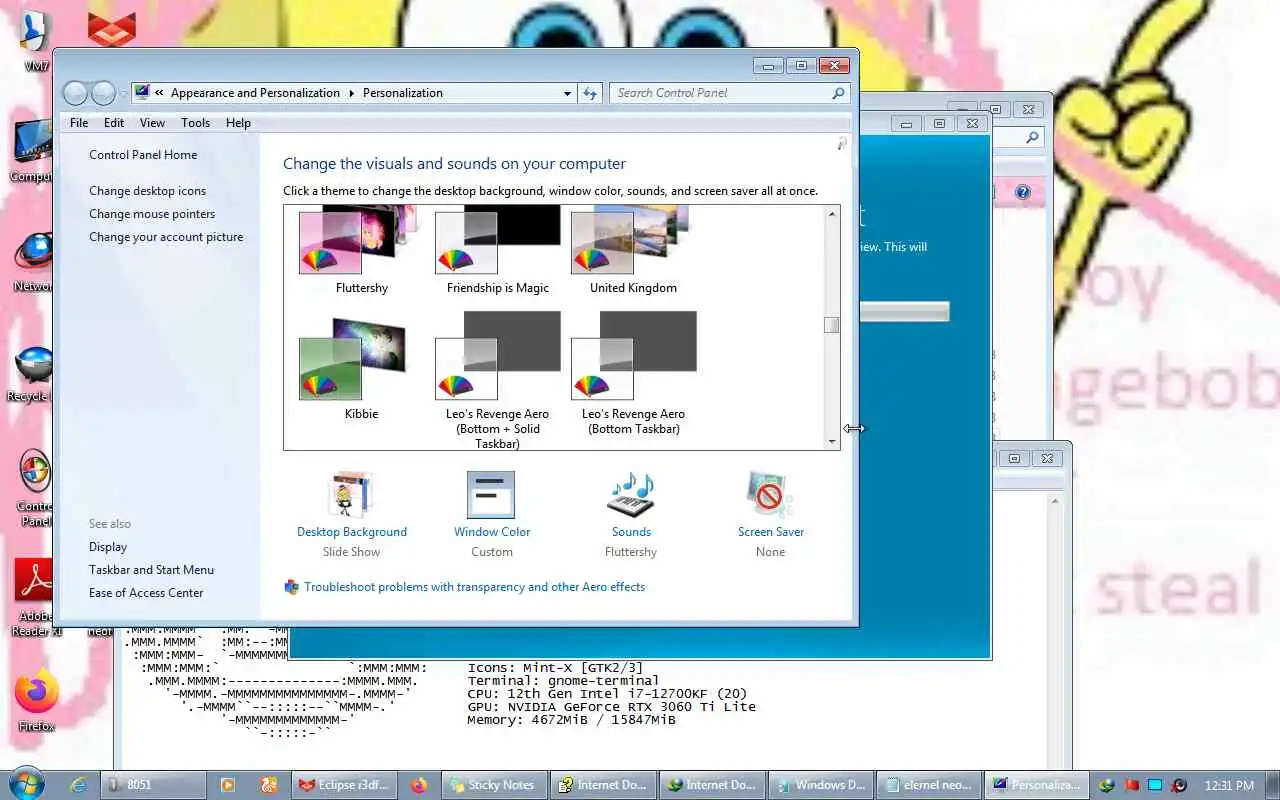Go to Control Panel Home
Image resolution: width=1280 pixels, height=800 pixels.
[x=143, y=155]
